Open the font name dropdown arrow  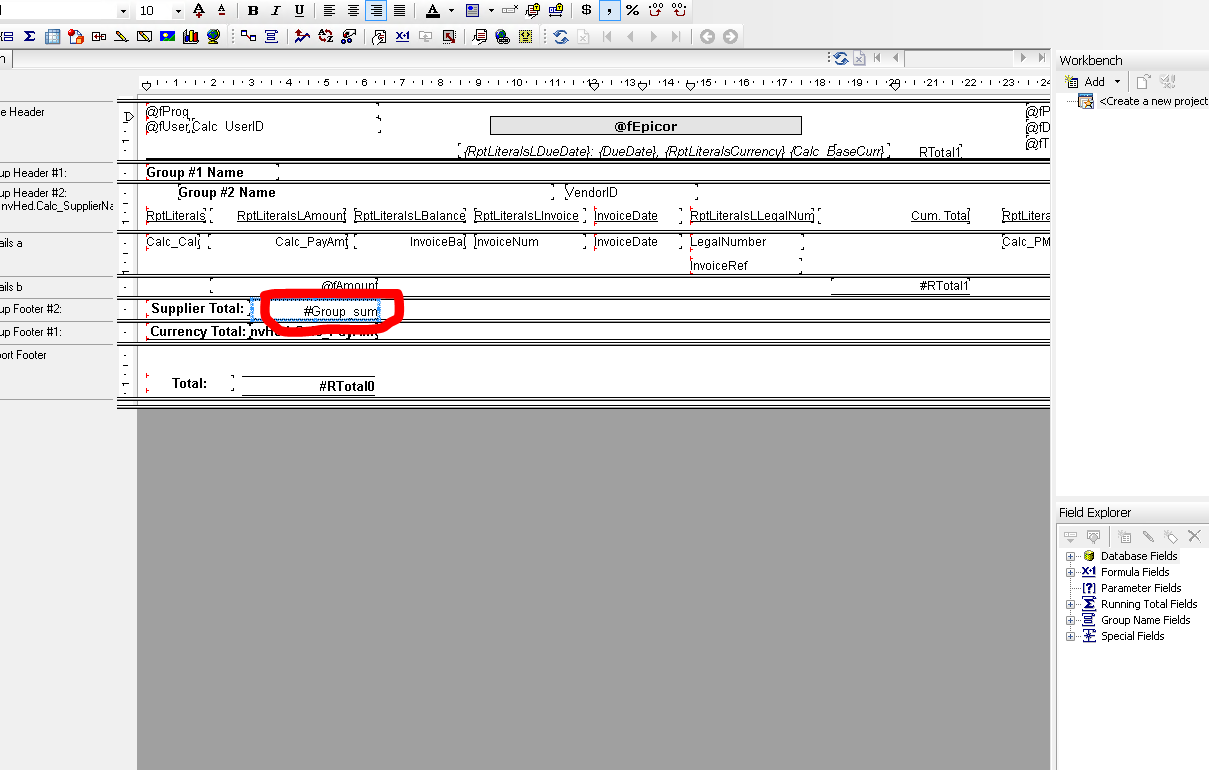(x=123, y=10)
